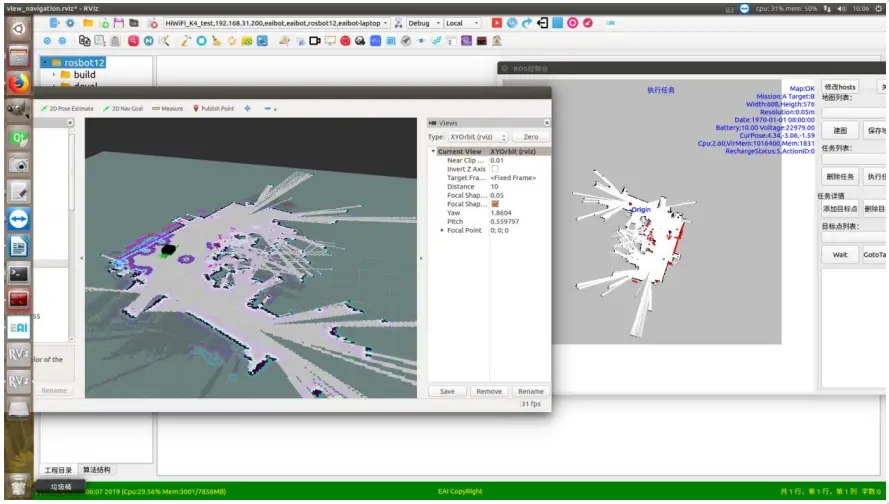Switch to the 工程目录 tab
The height and width of the screenshot is (504, 889).
(59, 469)
